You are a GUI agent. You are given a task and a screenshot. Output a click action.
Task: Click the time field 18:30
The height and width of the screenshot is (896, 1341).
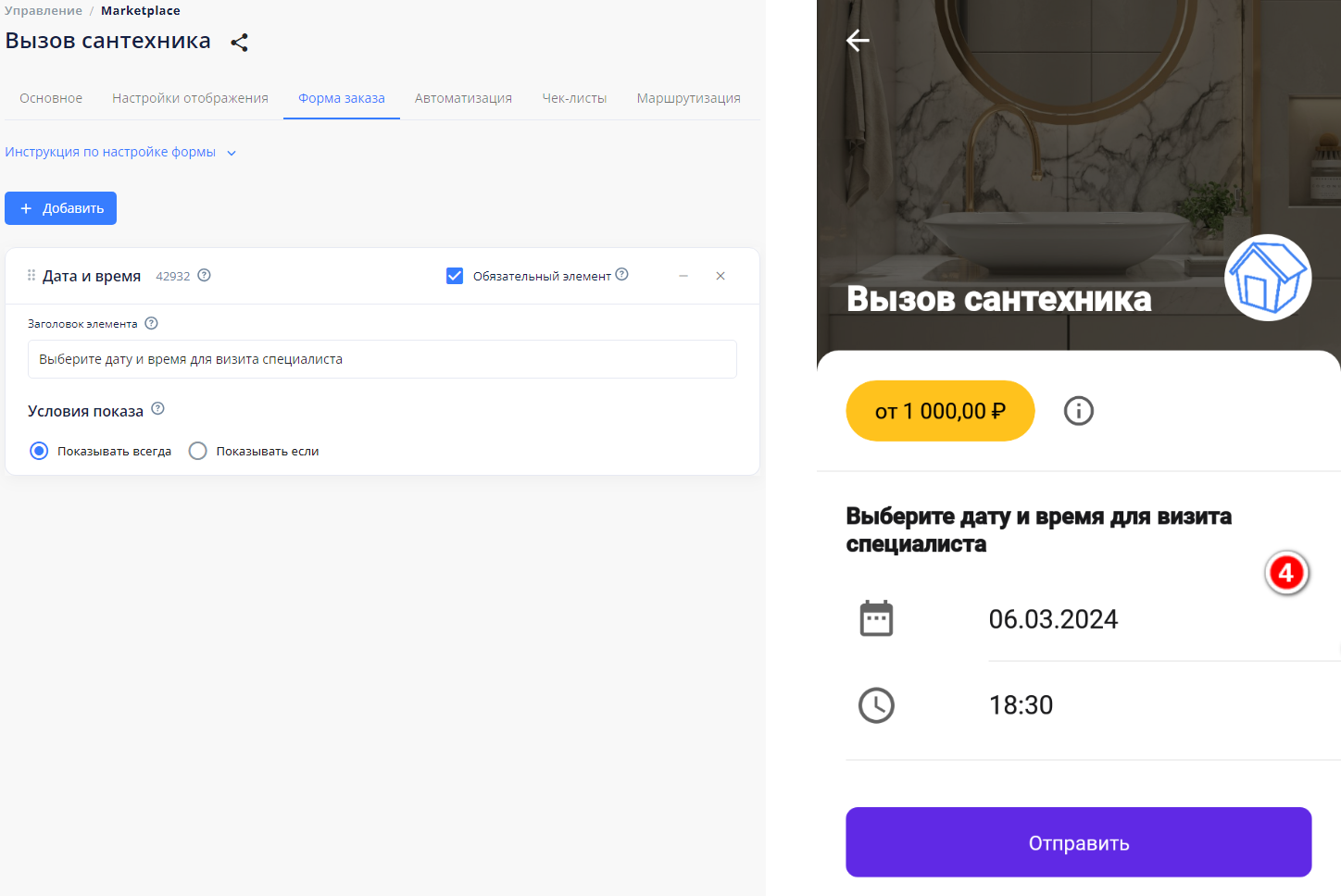pos(1021,705)
